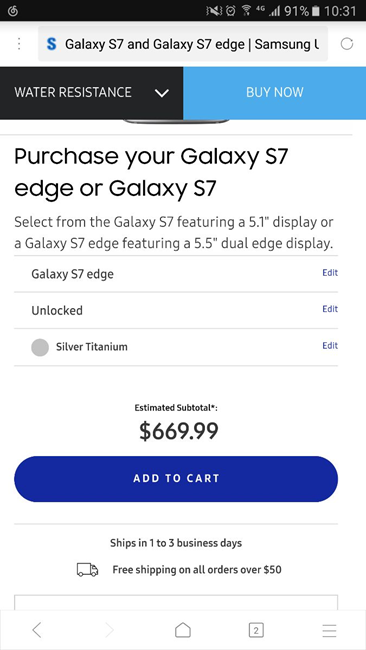Image resolution: width=366 pixels, height=650 pixels.
Task: Tap the browser forward arrow
Action: (x=110, y=630)
